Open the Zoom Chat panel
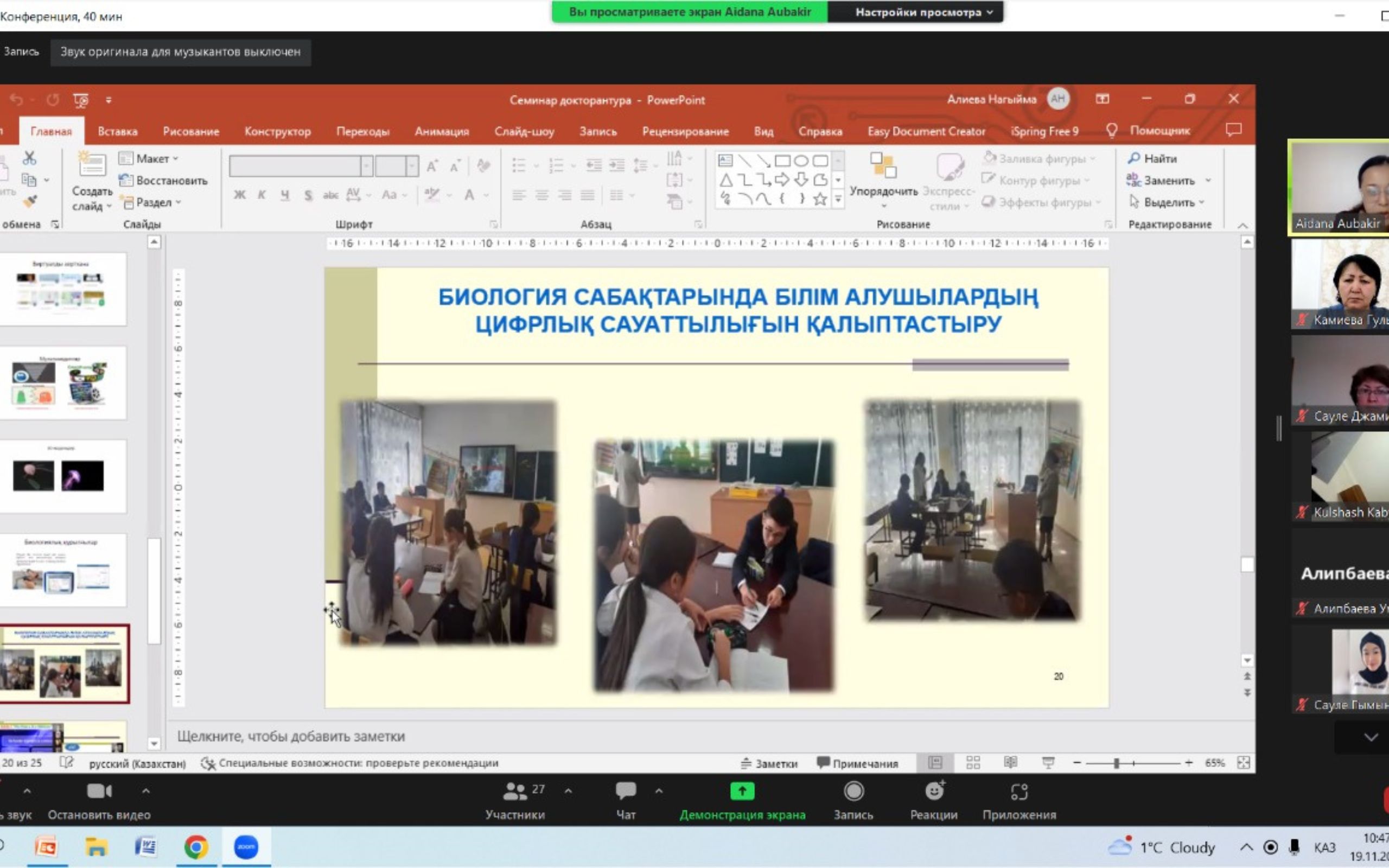The width and height of the screenshot is (1389, 868). (x=626, y=792)
